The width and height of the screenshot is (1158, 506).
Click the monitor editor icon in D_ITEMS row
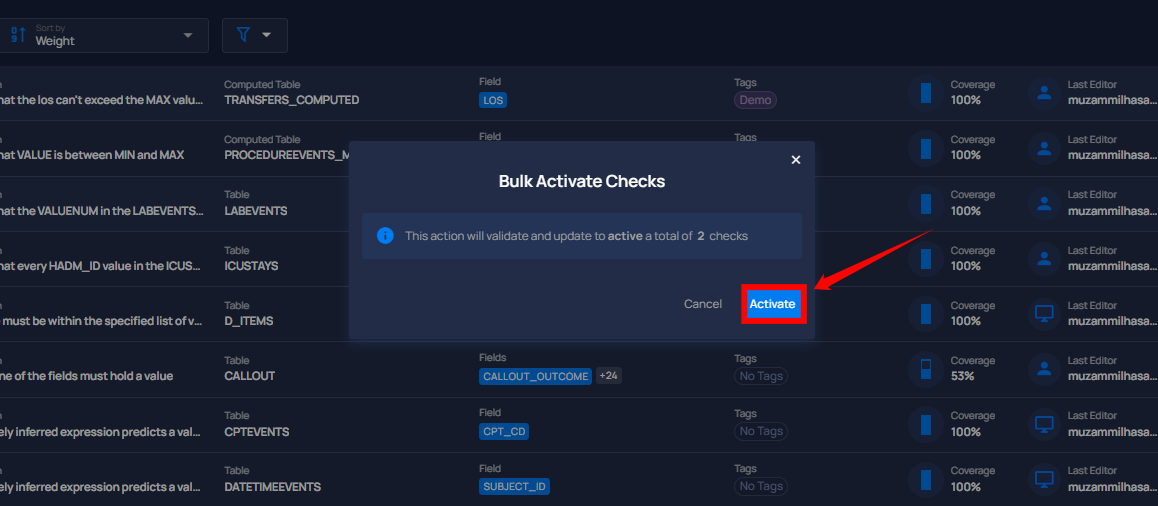1044,314
